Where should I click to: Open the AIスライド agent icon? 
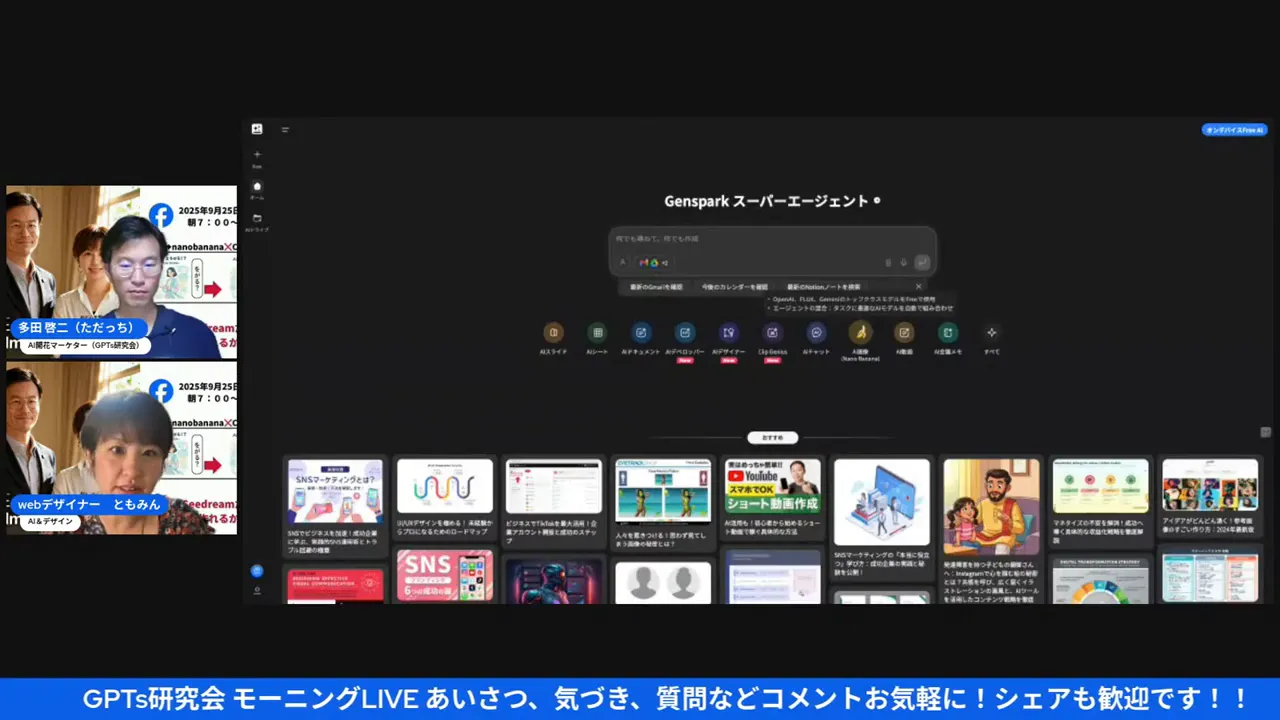click(x=553, y=333)
